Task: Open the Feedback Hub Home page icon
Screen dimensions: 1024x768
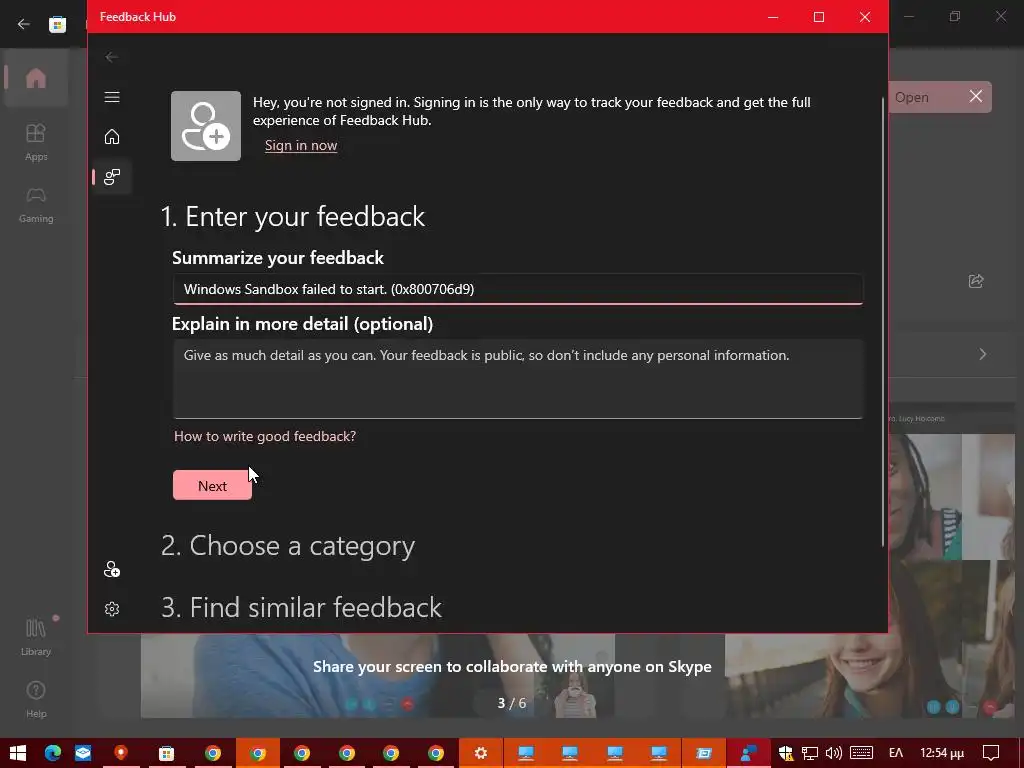Action: coord(112,136)
